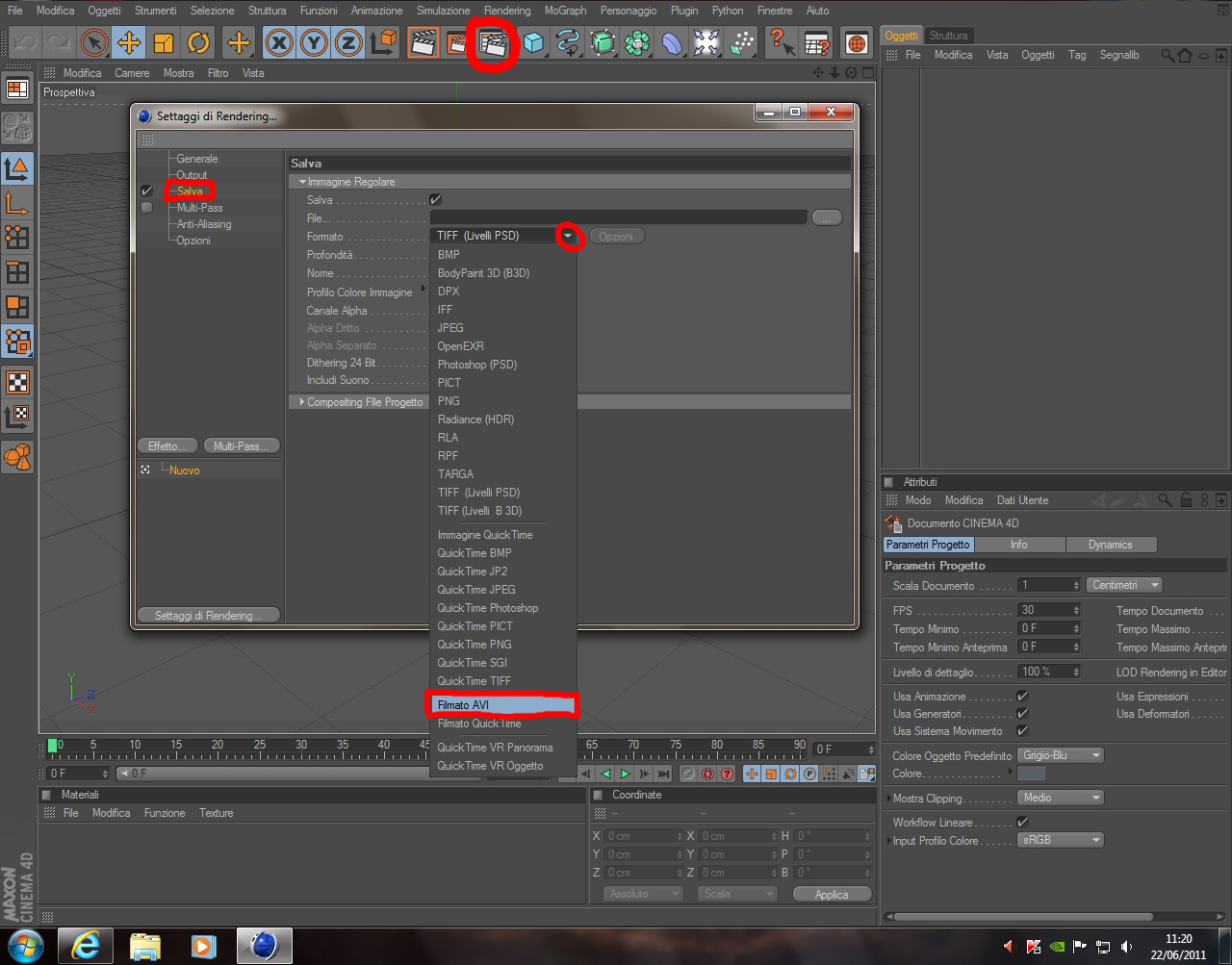The image size is (1232, 965).
Task: Open Internet Explorer from taskbar
Action: point(85,946)
